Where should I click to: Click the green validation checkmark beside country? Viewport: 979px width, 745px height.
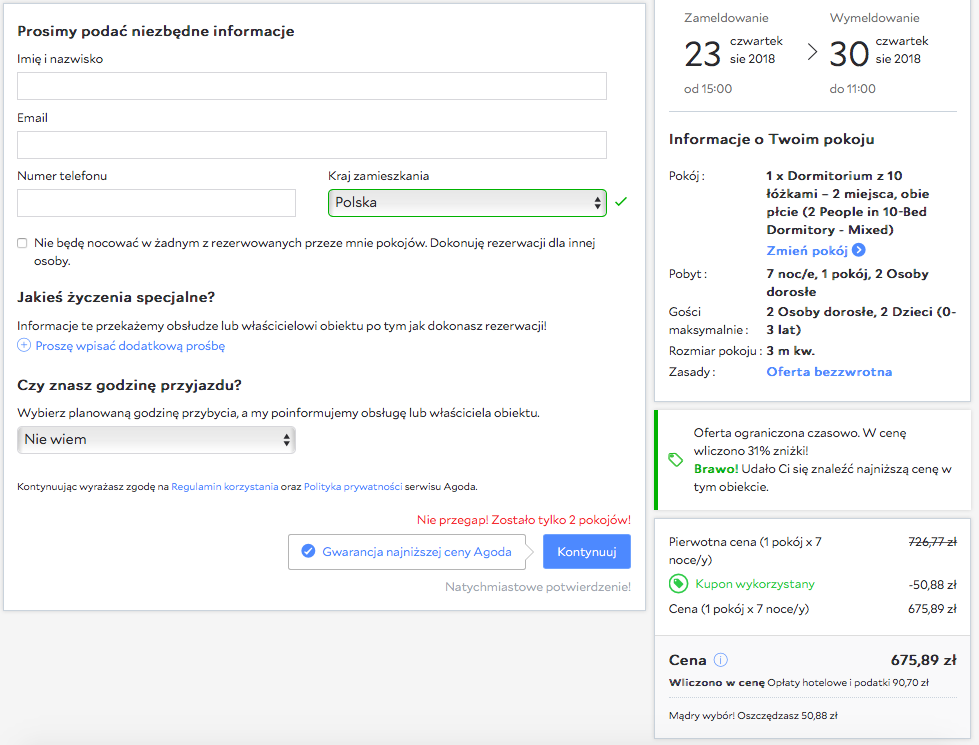[x=621, y=202]
